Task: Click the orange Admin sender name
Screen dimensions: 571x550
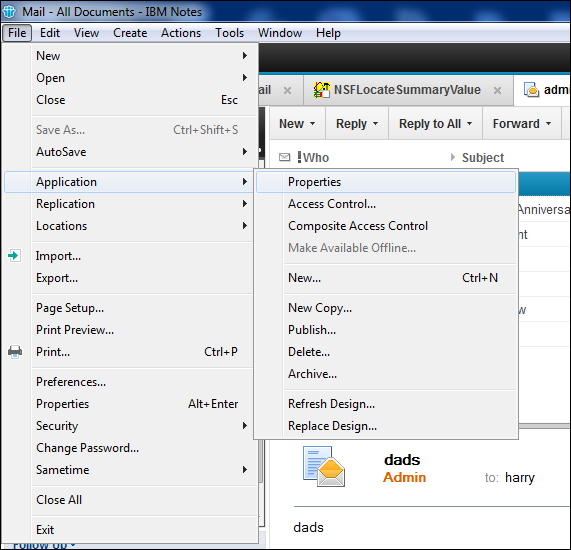Action: point(404,477)
